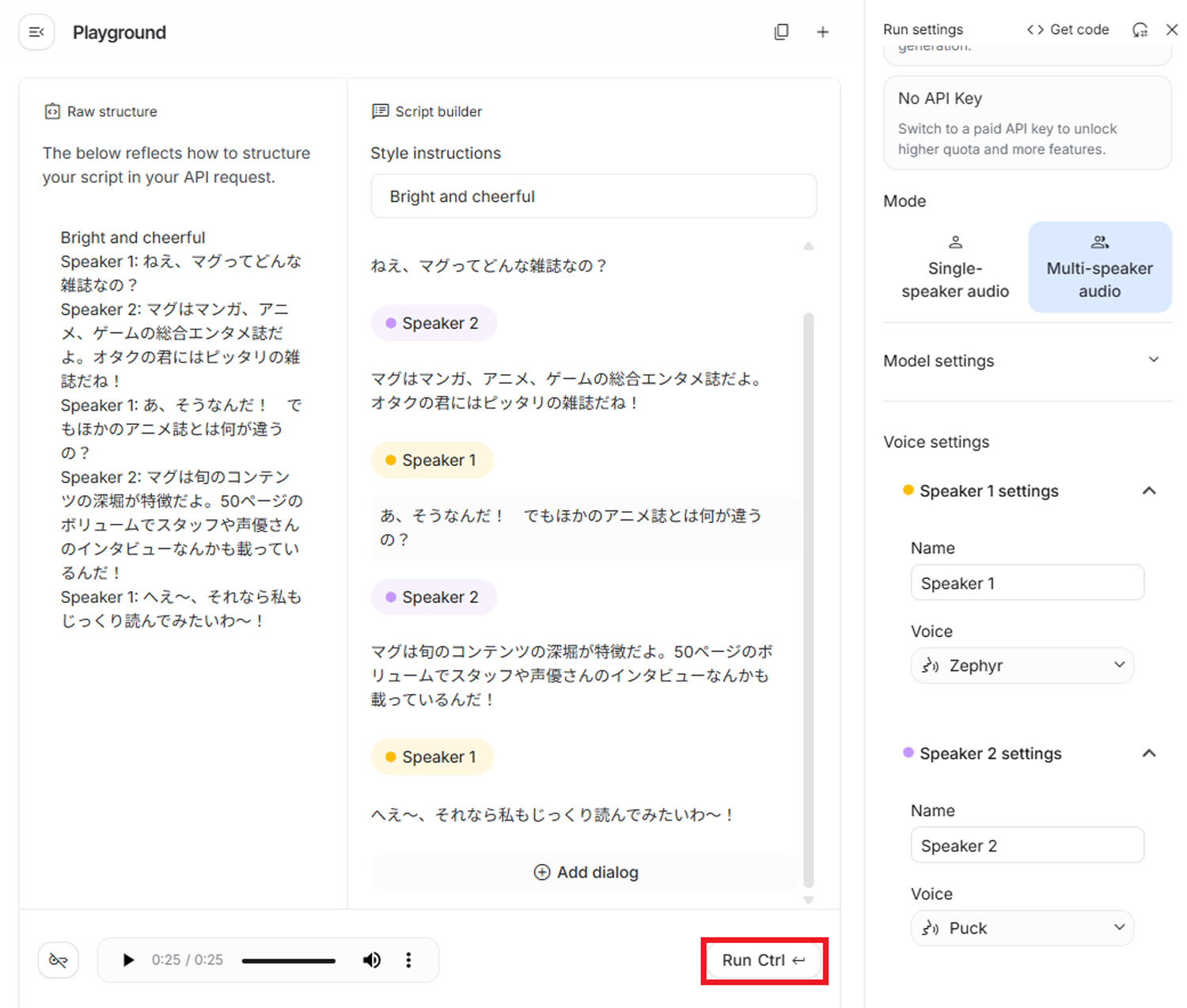Image resolution: width=1187 pixels, height=1008 pixels.
Task: Click the feedback headset icon in Run settings
Action: click(x=1140, y=29)
